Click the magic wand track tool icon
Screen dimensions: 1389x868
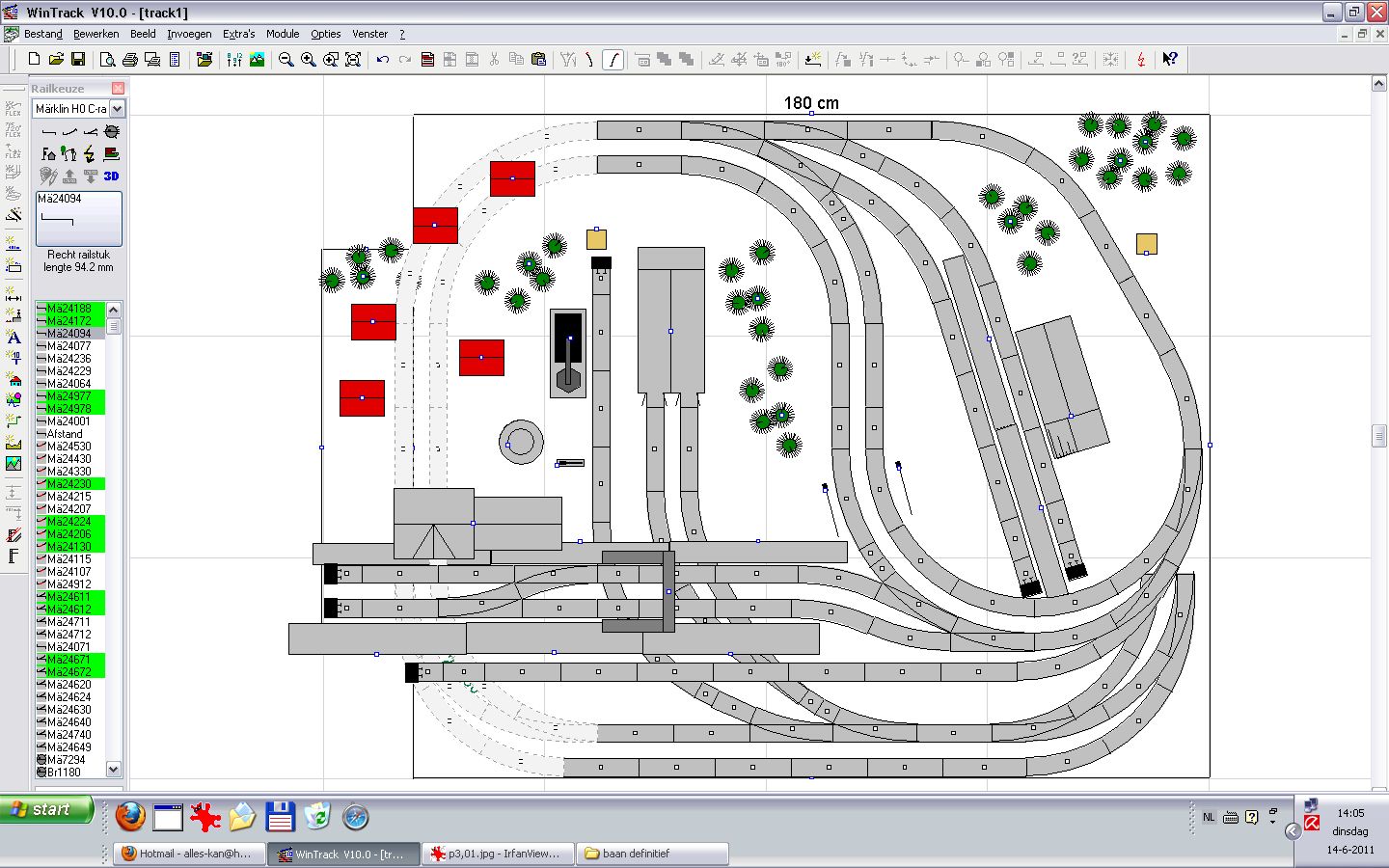click(x=14, y=215)
